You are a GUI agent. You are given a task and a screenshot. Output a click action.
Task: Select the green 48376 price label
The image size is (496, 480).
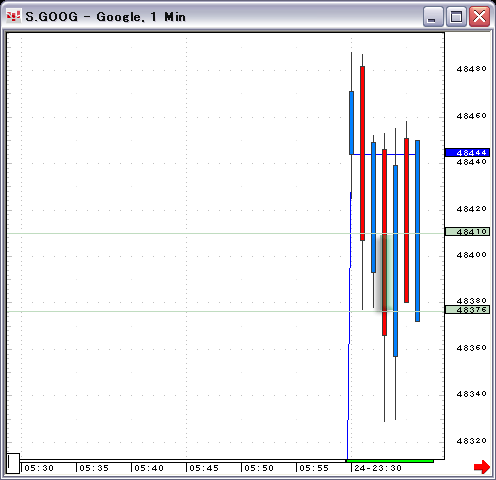coord(467,310)
